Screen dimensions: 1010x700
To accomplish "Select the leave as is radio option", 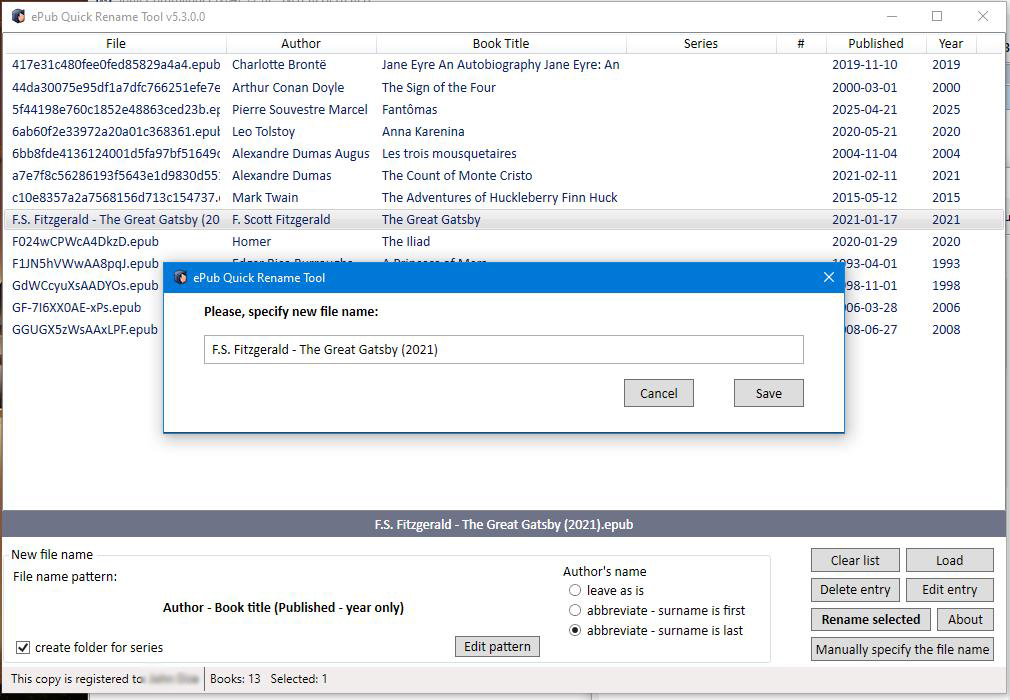I will (575, 591).
